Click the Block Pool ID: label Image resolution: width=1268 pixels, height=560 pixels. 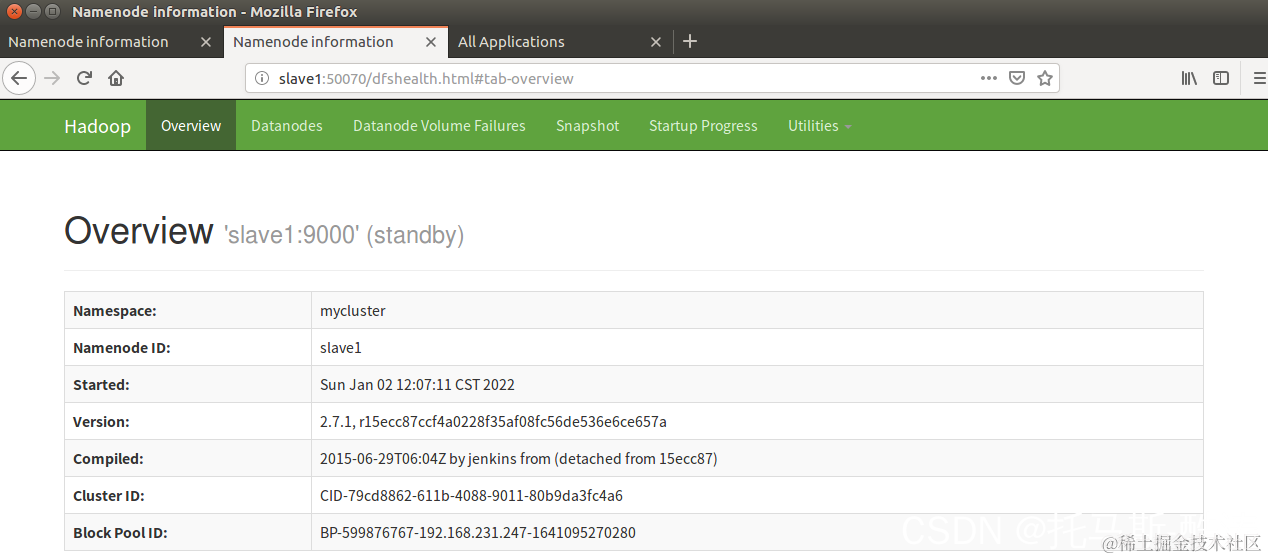120,533
